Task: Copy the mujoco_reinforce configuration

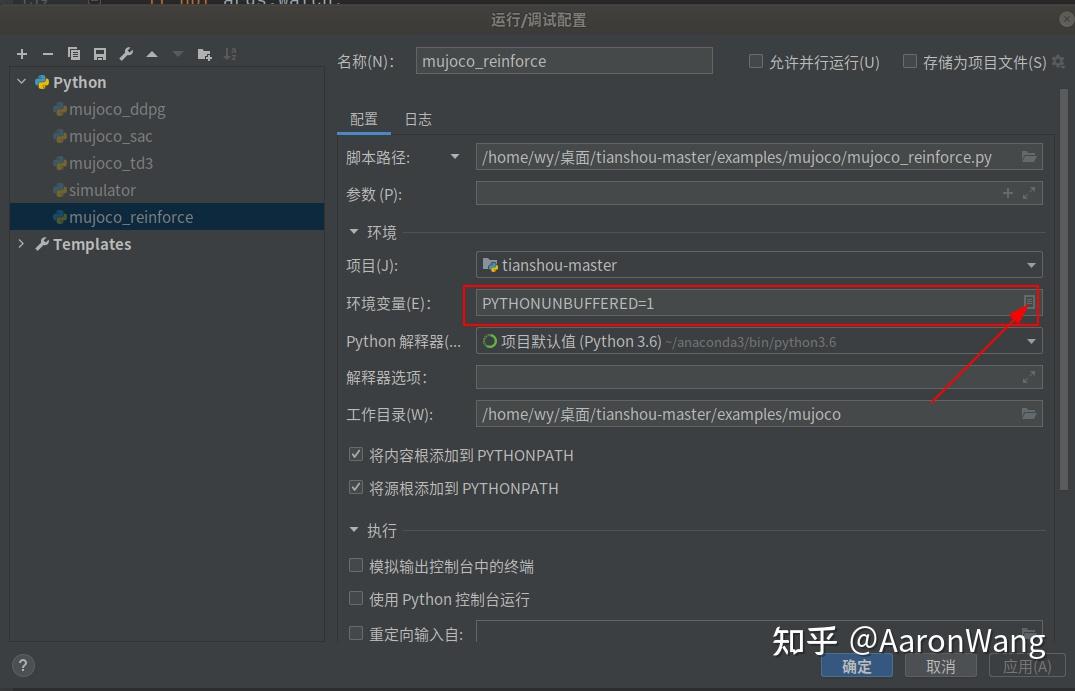Action: click(73, 53)
